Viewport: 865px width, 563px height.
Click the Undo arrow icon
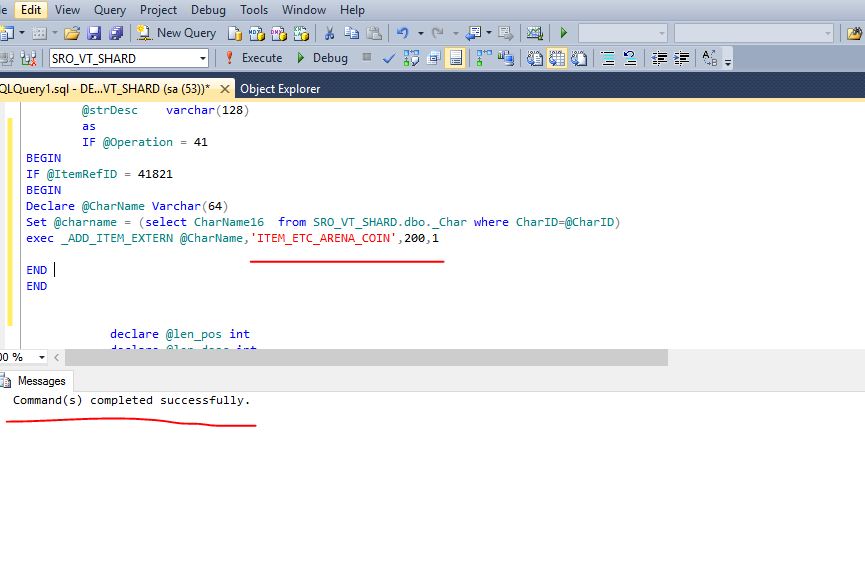click(402, 33)
